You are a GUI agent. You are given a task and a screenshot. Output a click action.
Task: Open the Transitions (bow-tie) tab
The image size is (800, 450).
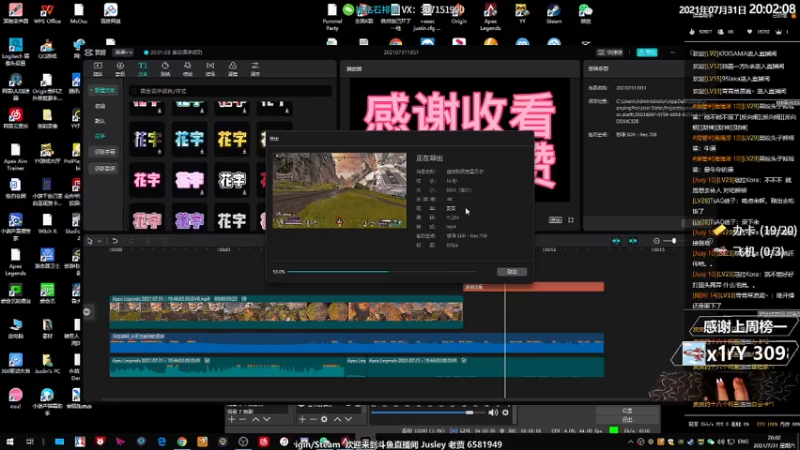(210, 68)
